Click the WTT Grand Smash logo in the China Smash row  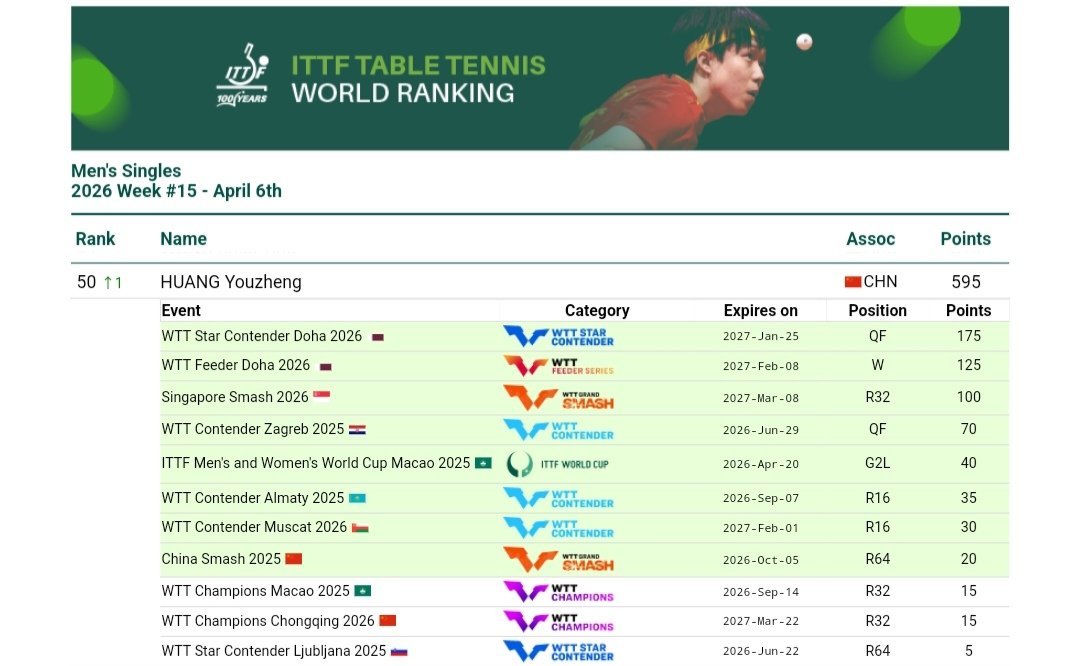tap(559, 559)
